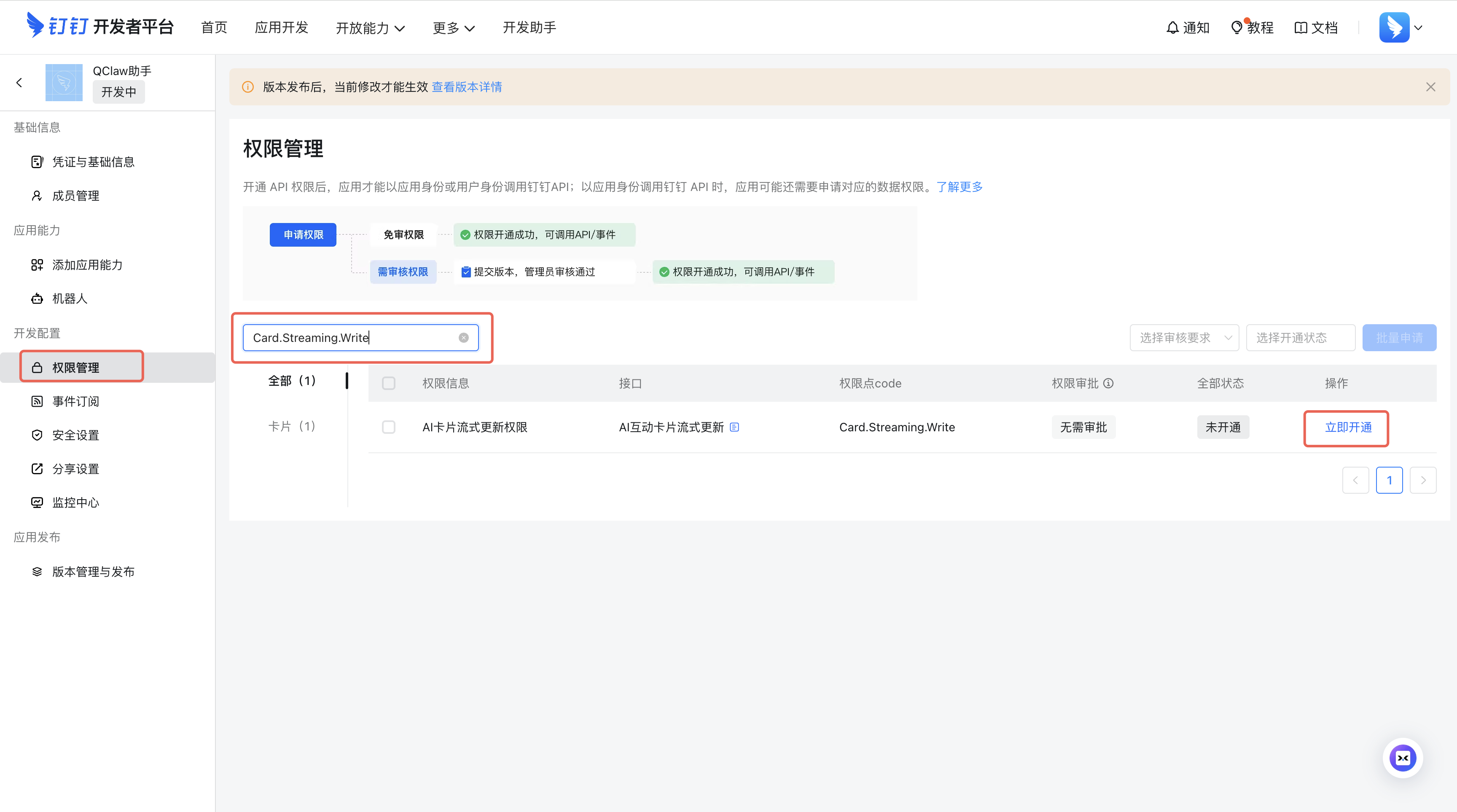1457x812 pixels.
Task: Click the notification bell icon
Action: click(x=1172, y=27)
